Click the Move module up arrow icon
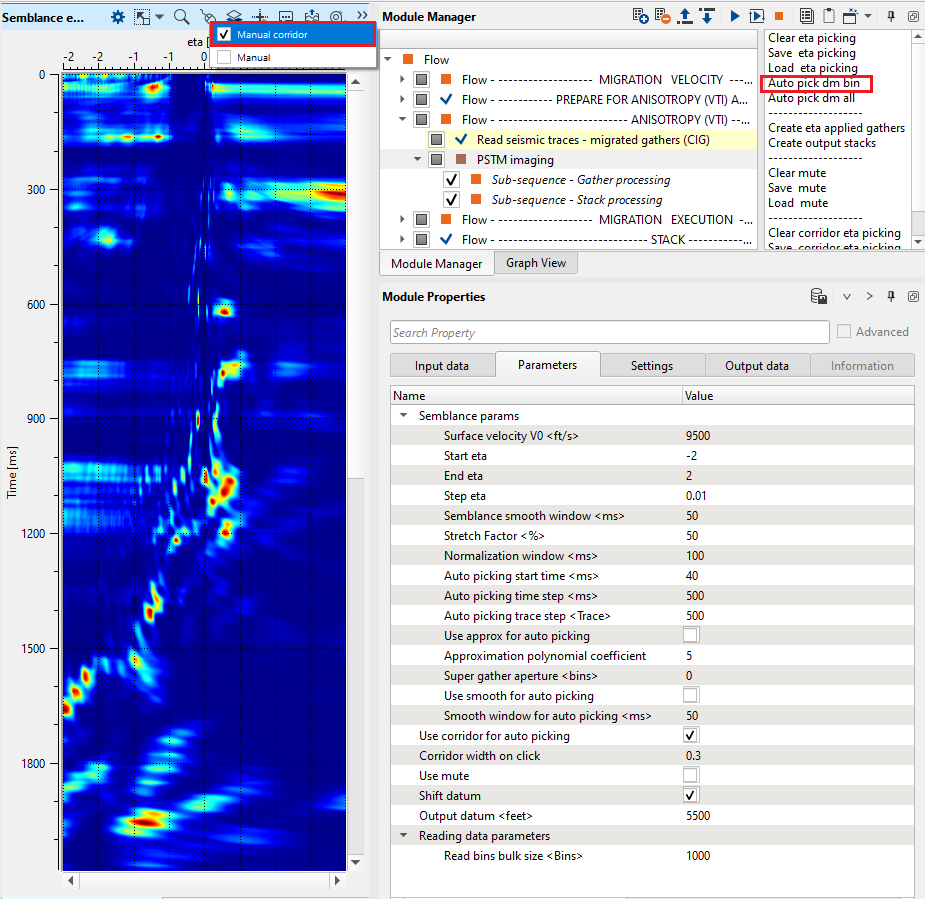Image resolution: width=928 pixels, height=899 pixels. (685, 16)
